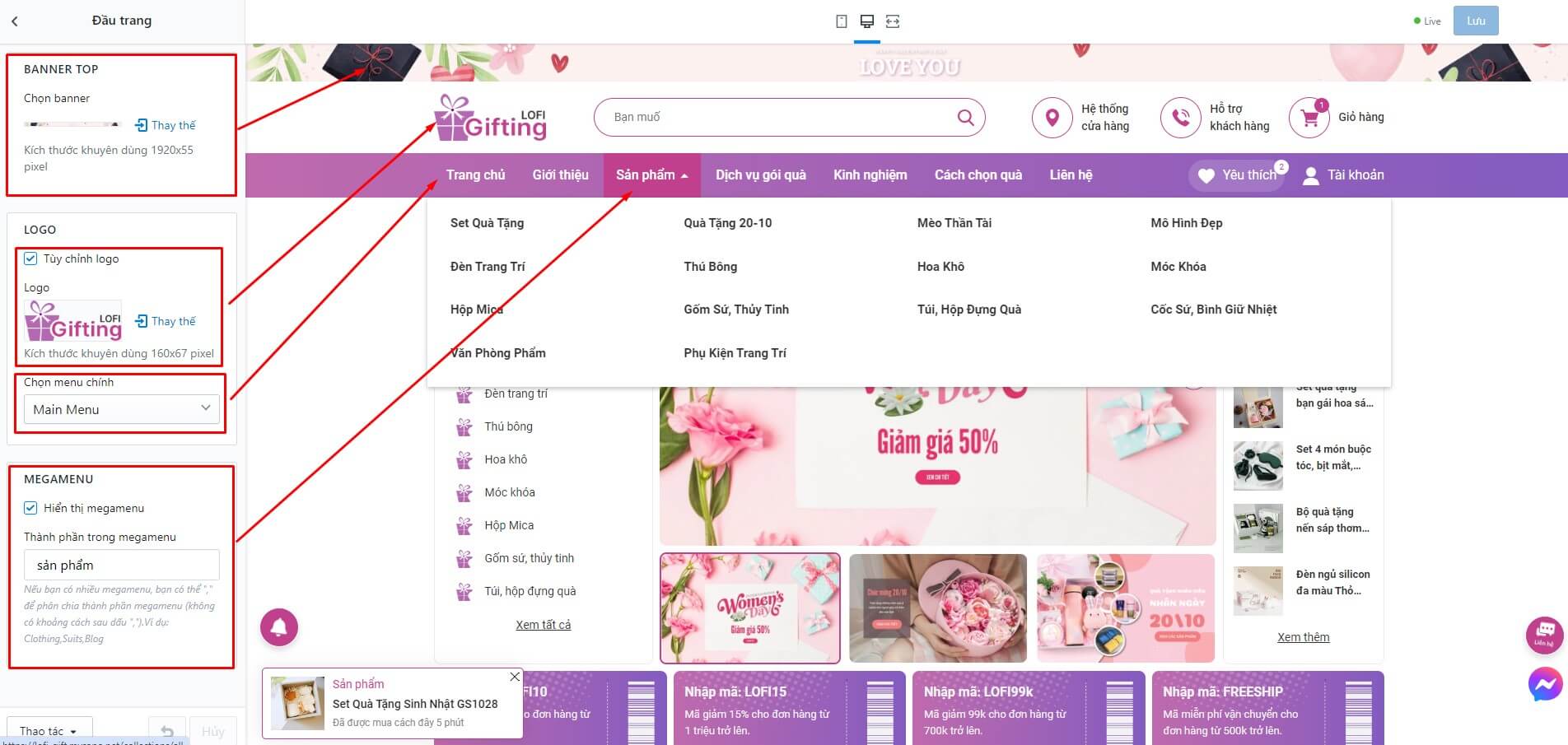Click gift icon beside Hoa khô

(x=464, y=460)
